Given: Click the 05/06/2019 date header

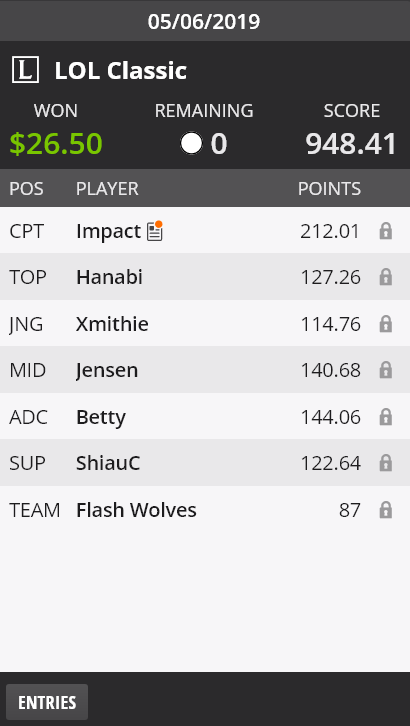Looking at the screenshot, I should point(204,21).
